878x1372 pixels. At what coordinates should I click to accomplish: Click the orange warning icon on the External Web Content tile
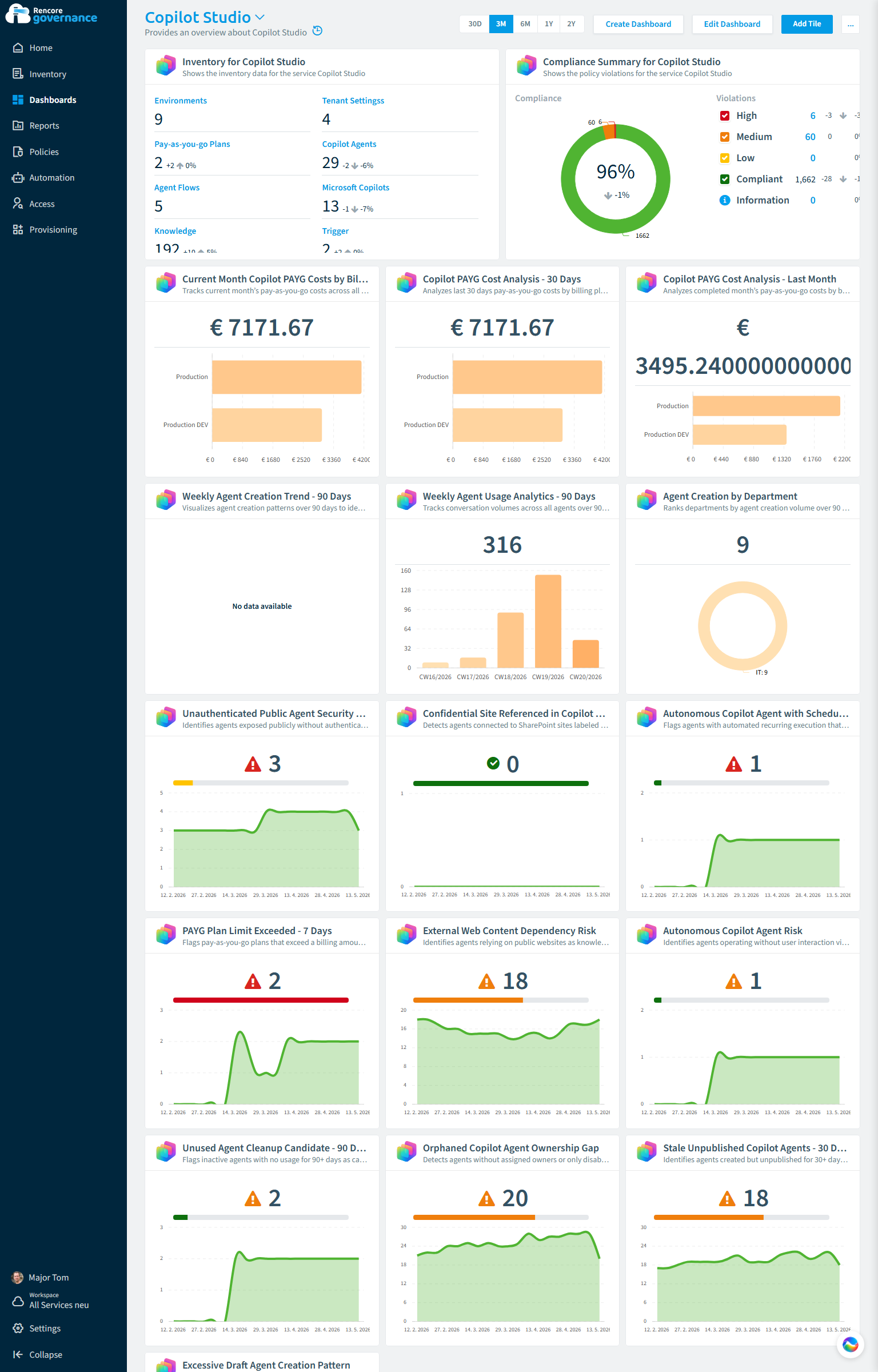tap(486, 982)
